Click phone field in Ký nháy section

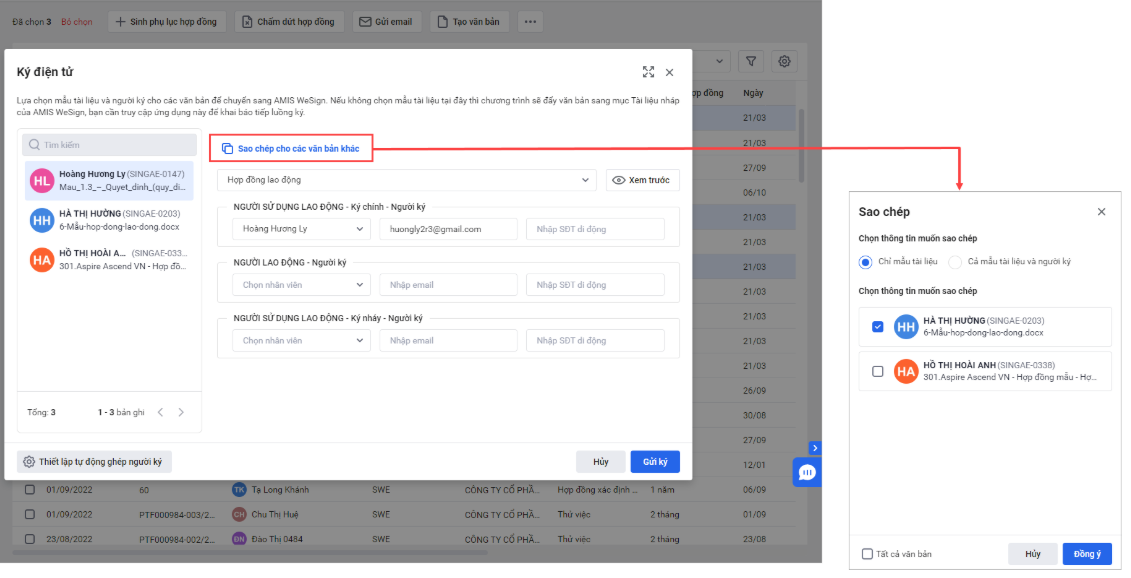[595, 340]
